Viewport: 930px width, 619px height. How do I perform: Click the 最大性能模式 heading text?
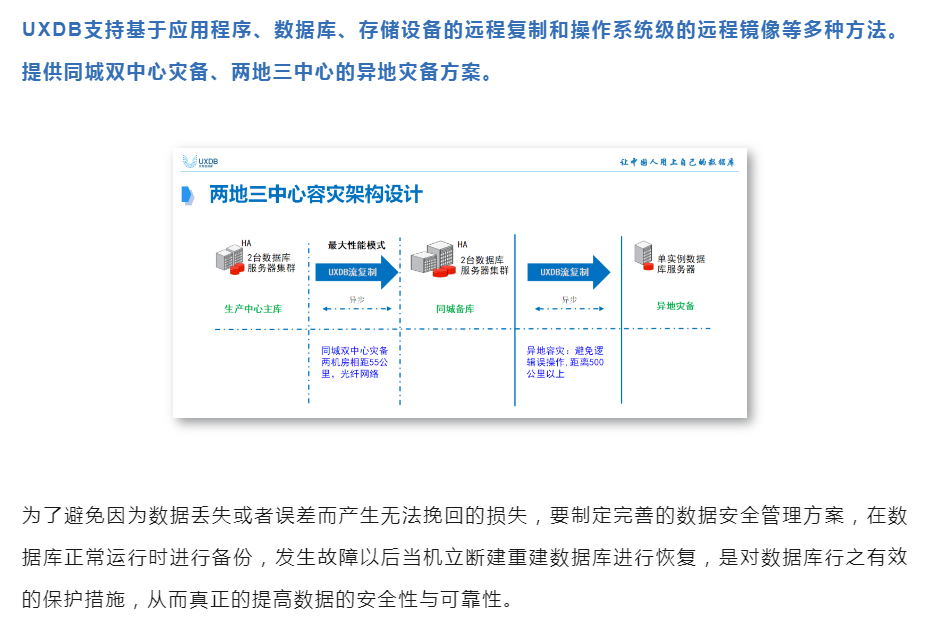tap(356, 245)
